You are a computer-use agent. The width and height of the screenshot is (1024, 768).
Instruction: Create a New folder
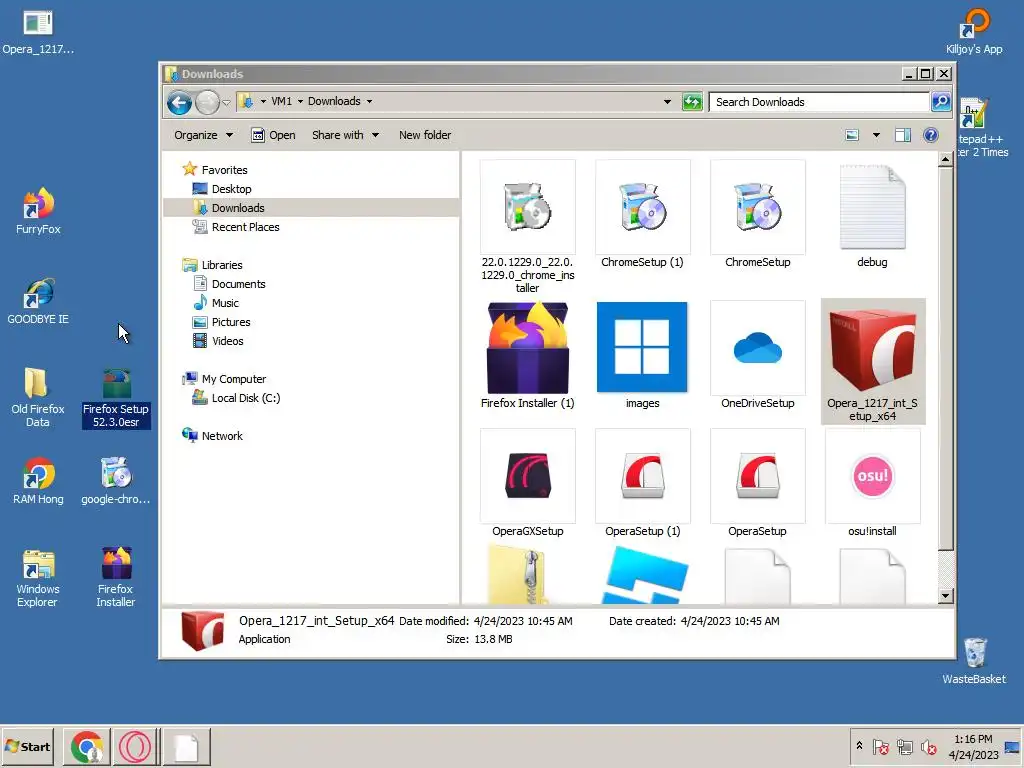tap(424, 135)
